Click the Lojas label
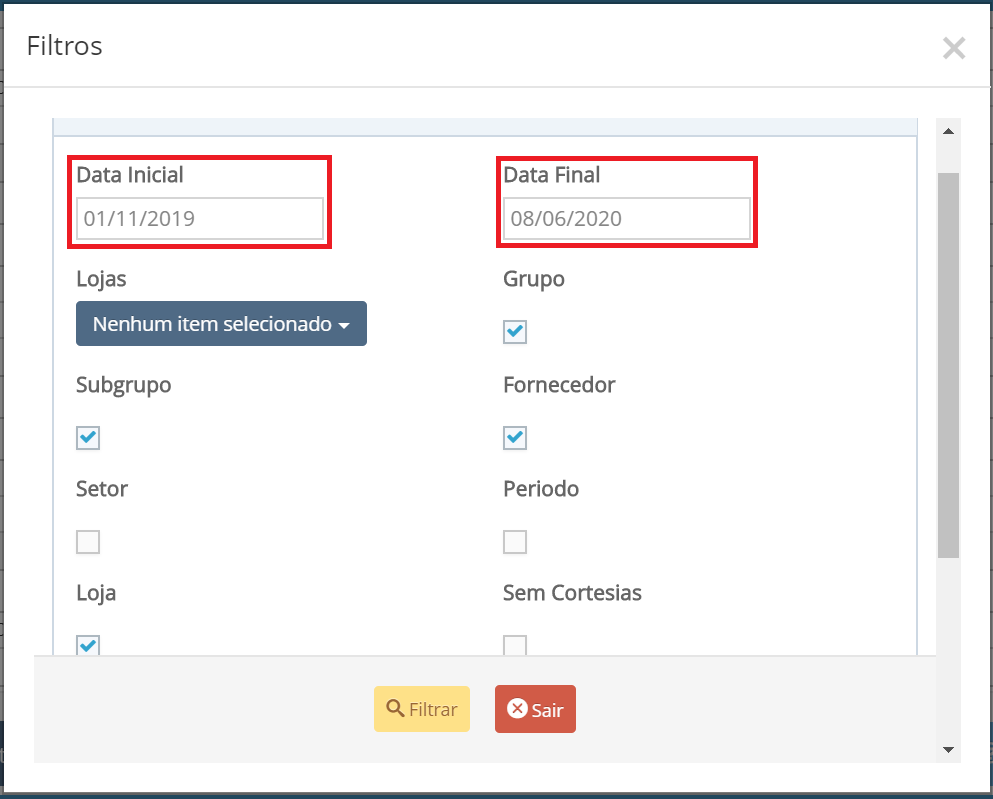Image resolution: width=993 pixels, height=799 pixels. click(x=101, y=279)
